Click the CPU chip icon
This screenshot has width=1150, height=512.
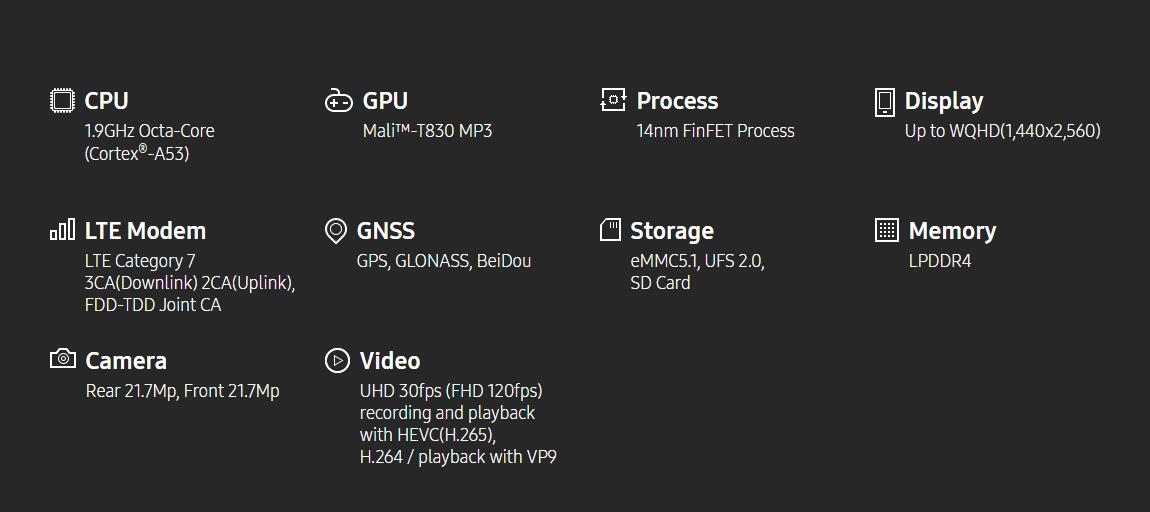click(62, 100)
